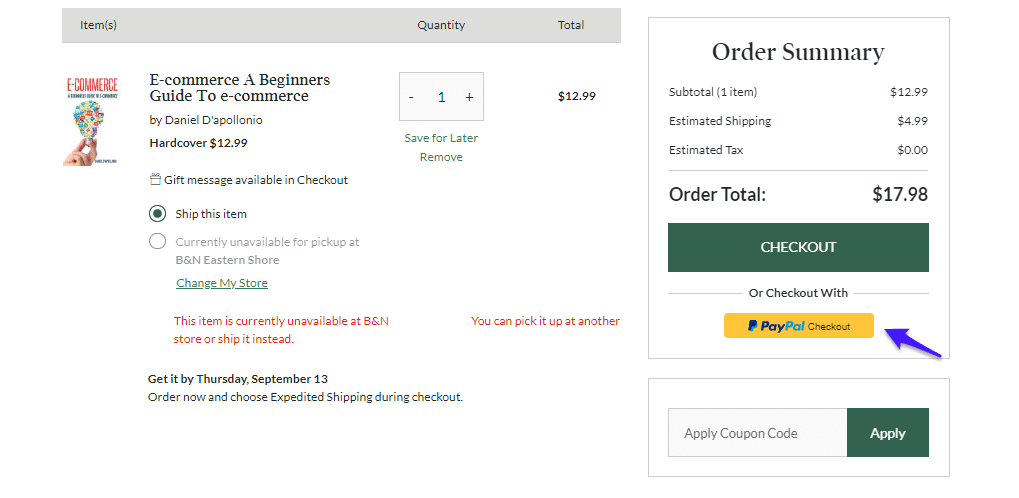Click the Order Total amount $17.98
This screenshot has height=498, width=1019.
[x=900, y=194]
